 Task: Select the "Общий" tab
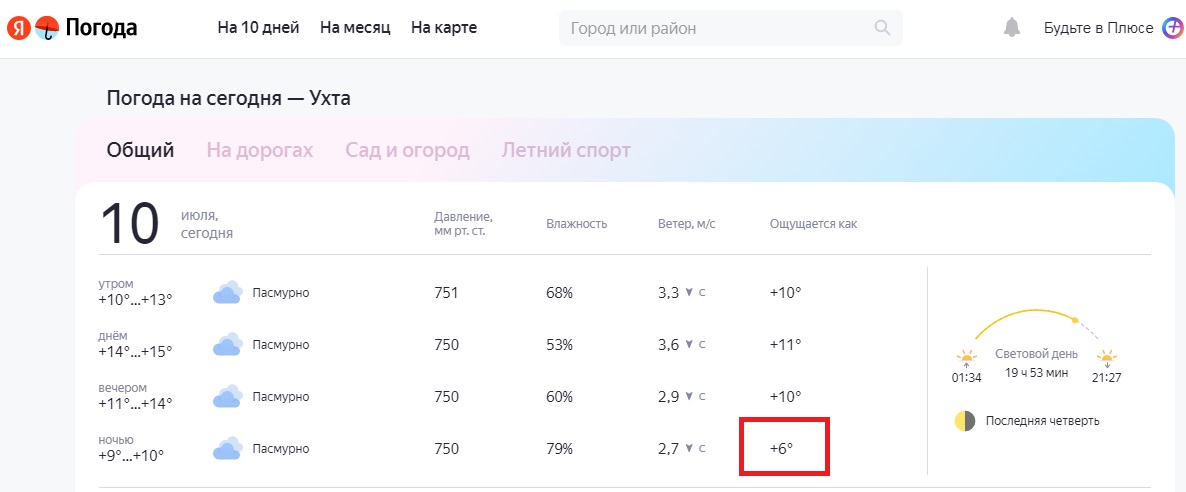click(x=141, y=150)
